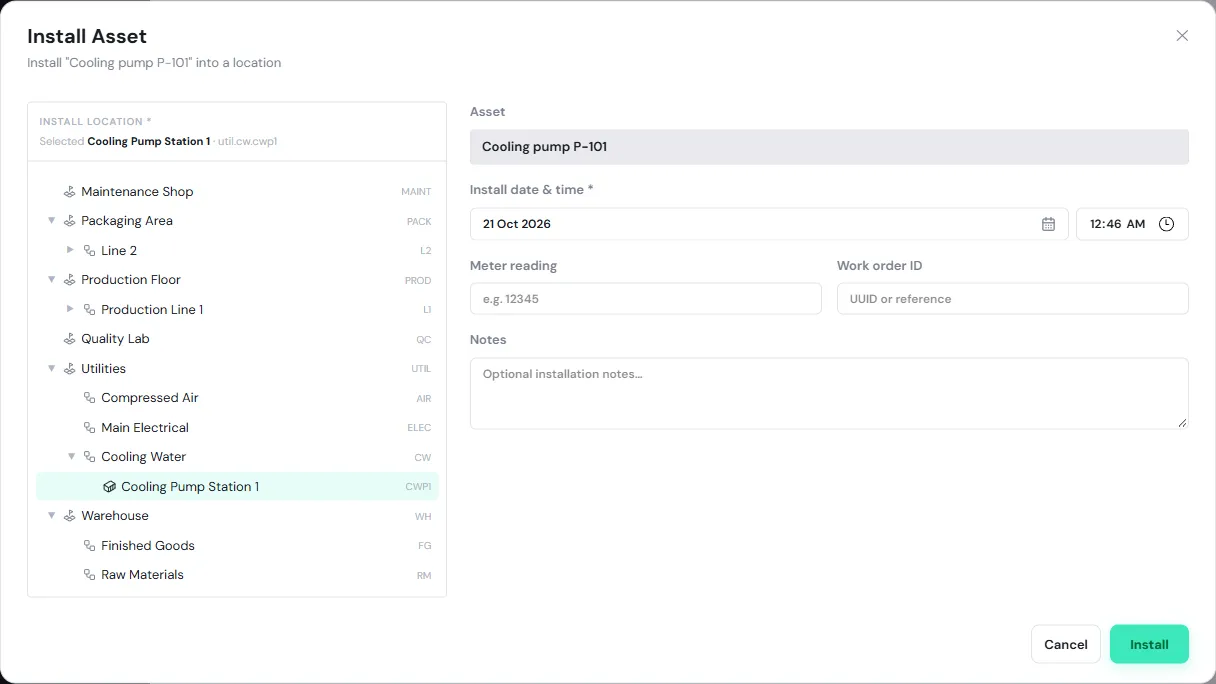Click the Cooling Water node icon

pyautogui.click(x=90, y=457)
